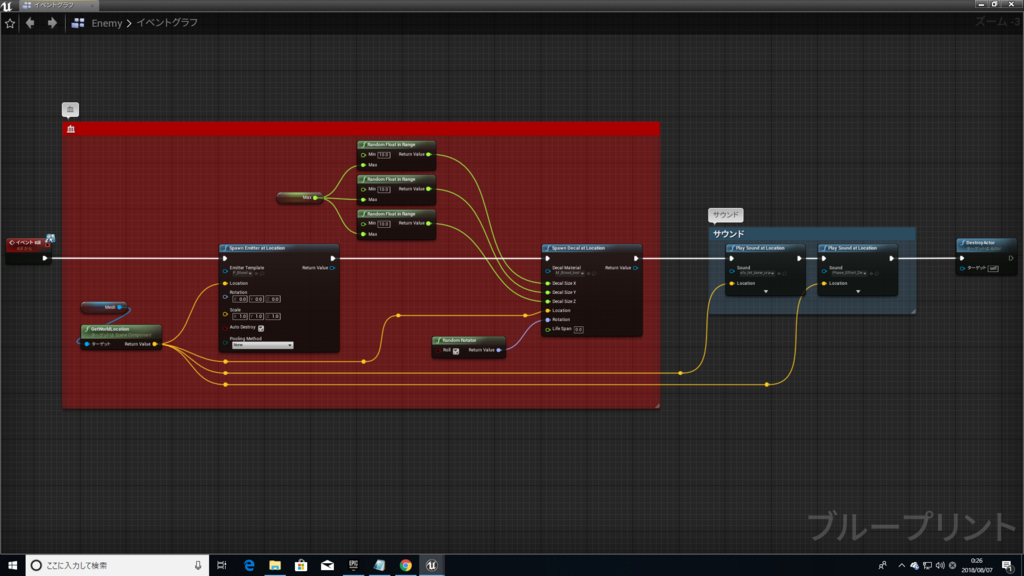Click Spawn Emitter's Return Value pin
Screen dimensions: 1024x576
[x=333, y=268]
